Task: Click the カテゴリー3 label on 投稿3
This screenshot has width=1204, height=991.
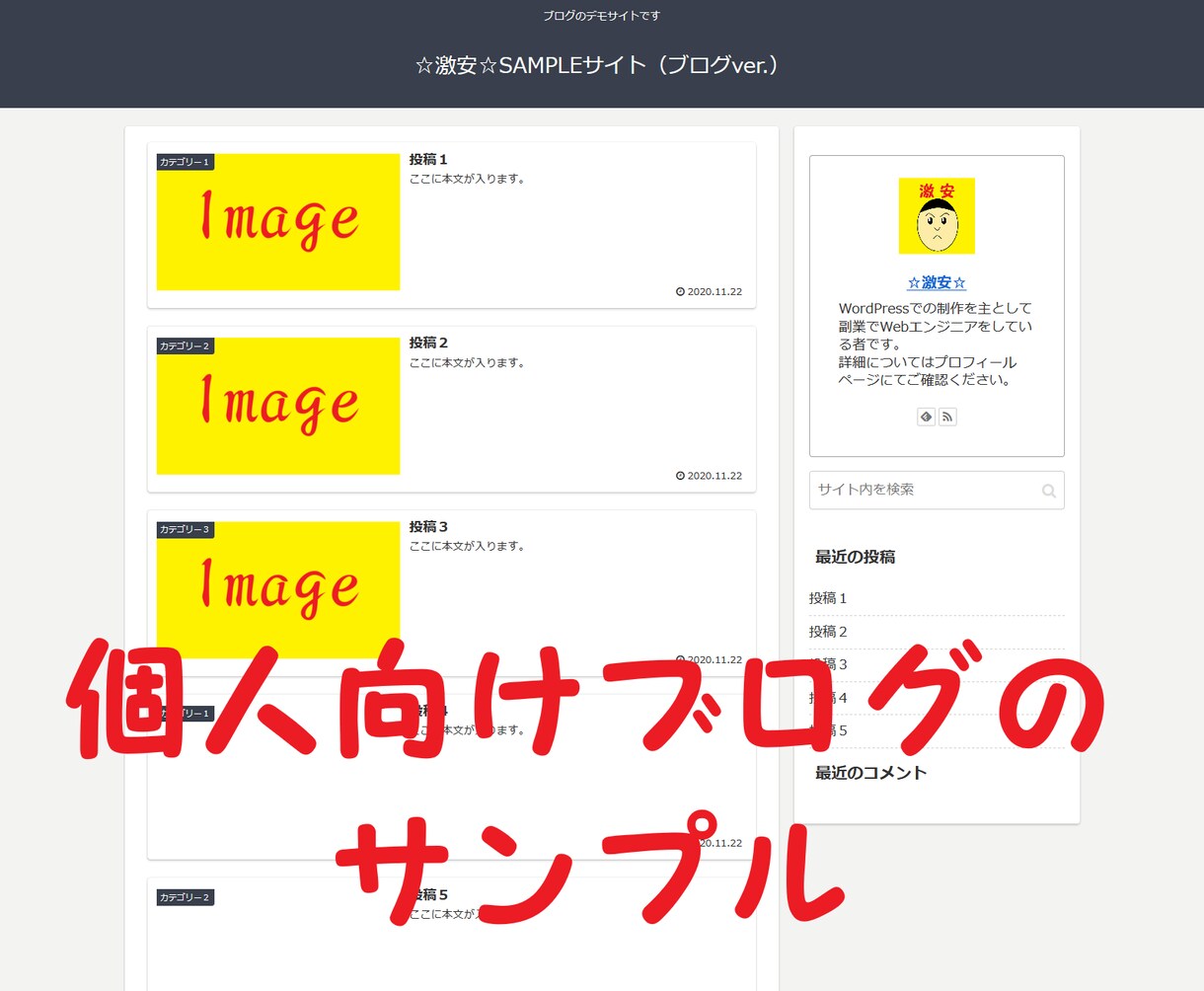Action: tap(185, 530)
